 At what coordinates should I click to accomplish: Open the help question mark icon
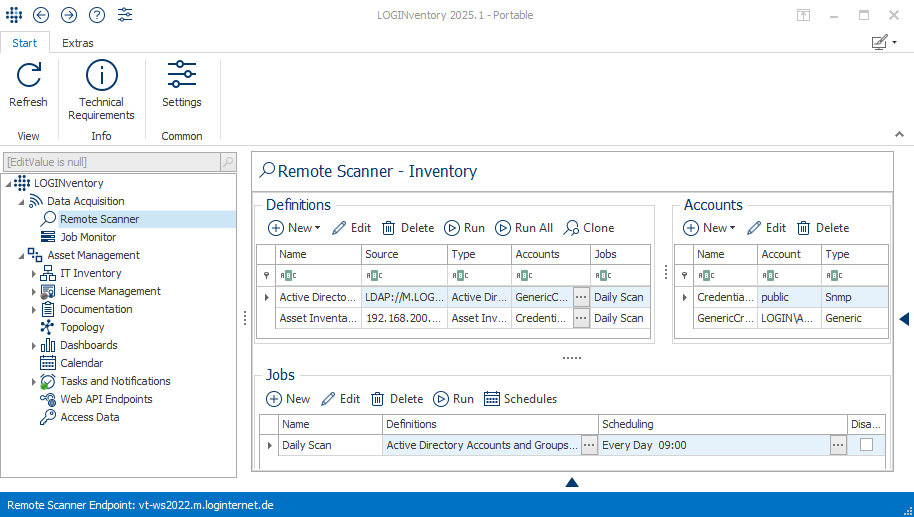pos(97,15)
